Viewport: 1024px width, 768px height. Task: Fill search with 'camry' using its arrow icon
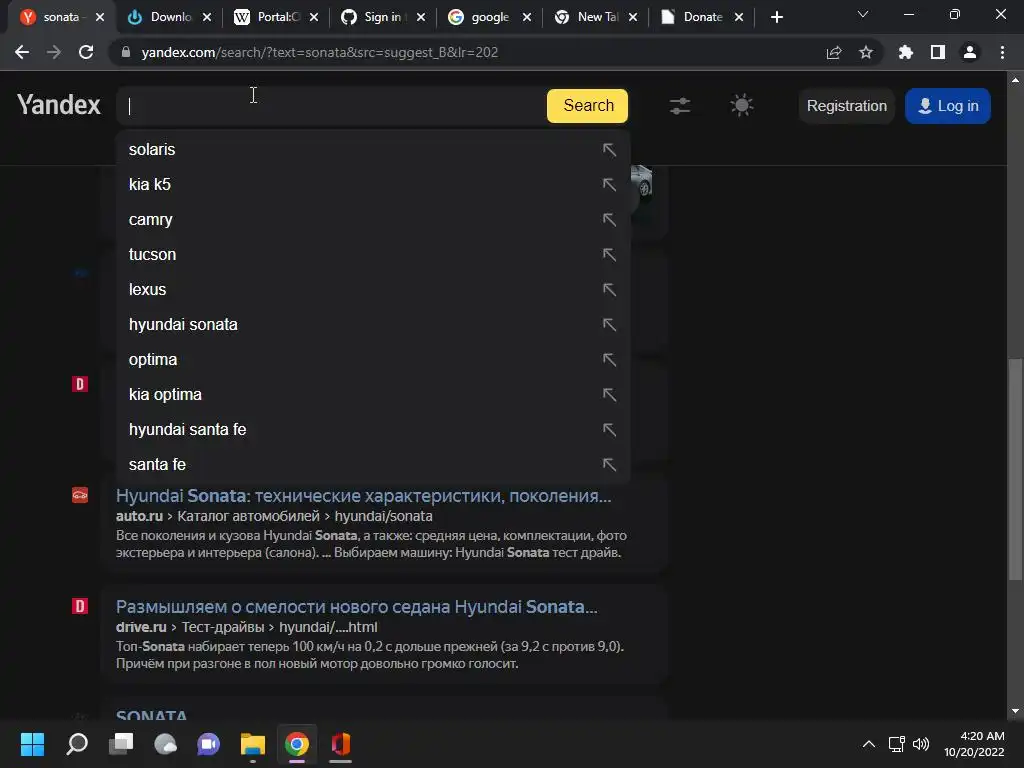[609, 219]
